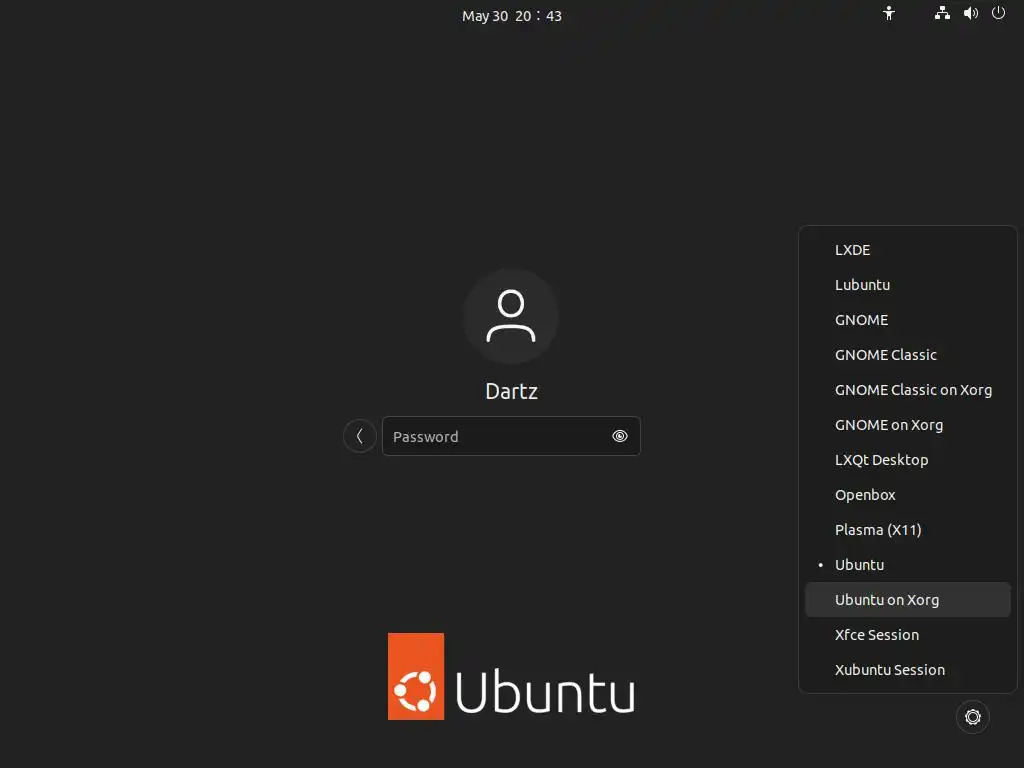Select the currently checked Ubuntu session
This screenshot has width=1024, height=768.
908,565
